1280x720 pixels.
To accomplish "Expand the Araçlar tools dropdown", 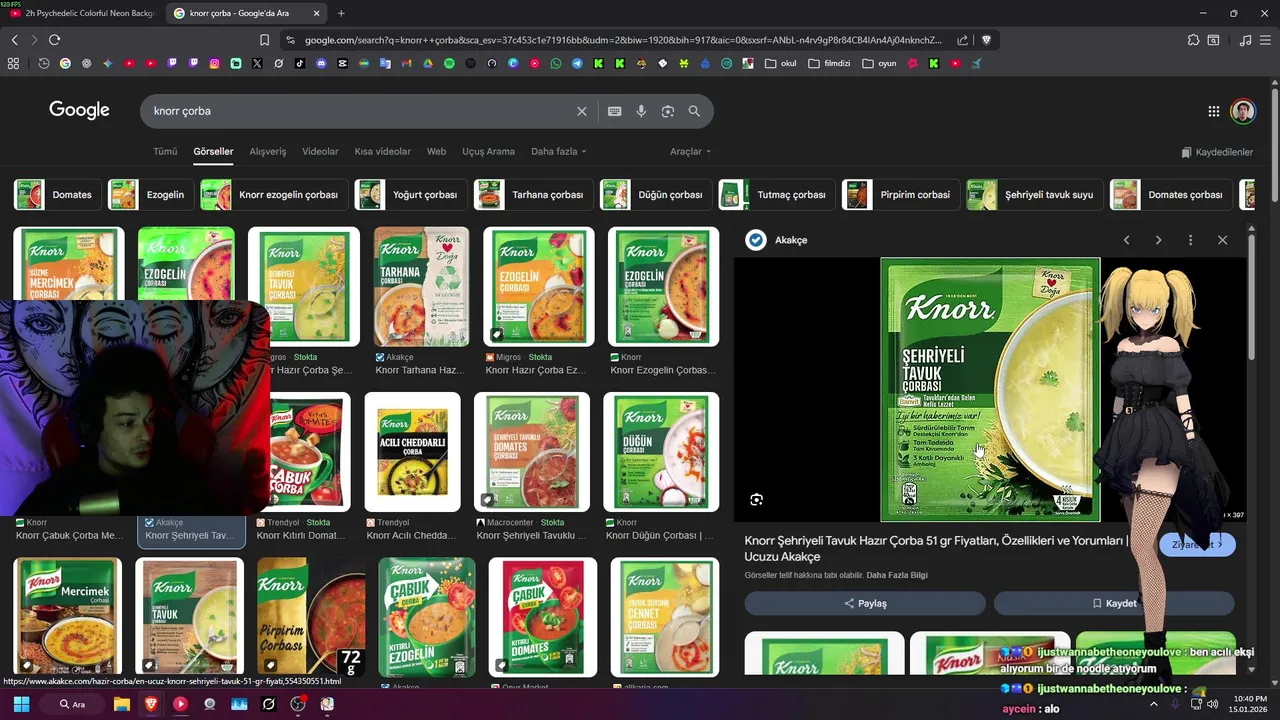I will [690, 152].
